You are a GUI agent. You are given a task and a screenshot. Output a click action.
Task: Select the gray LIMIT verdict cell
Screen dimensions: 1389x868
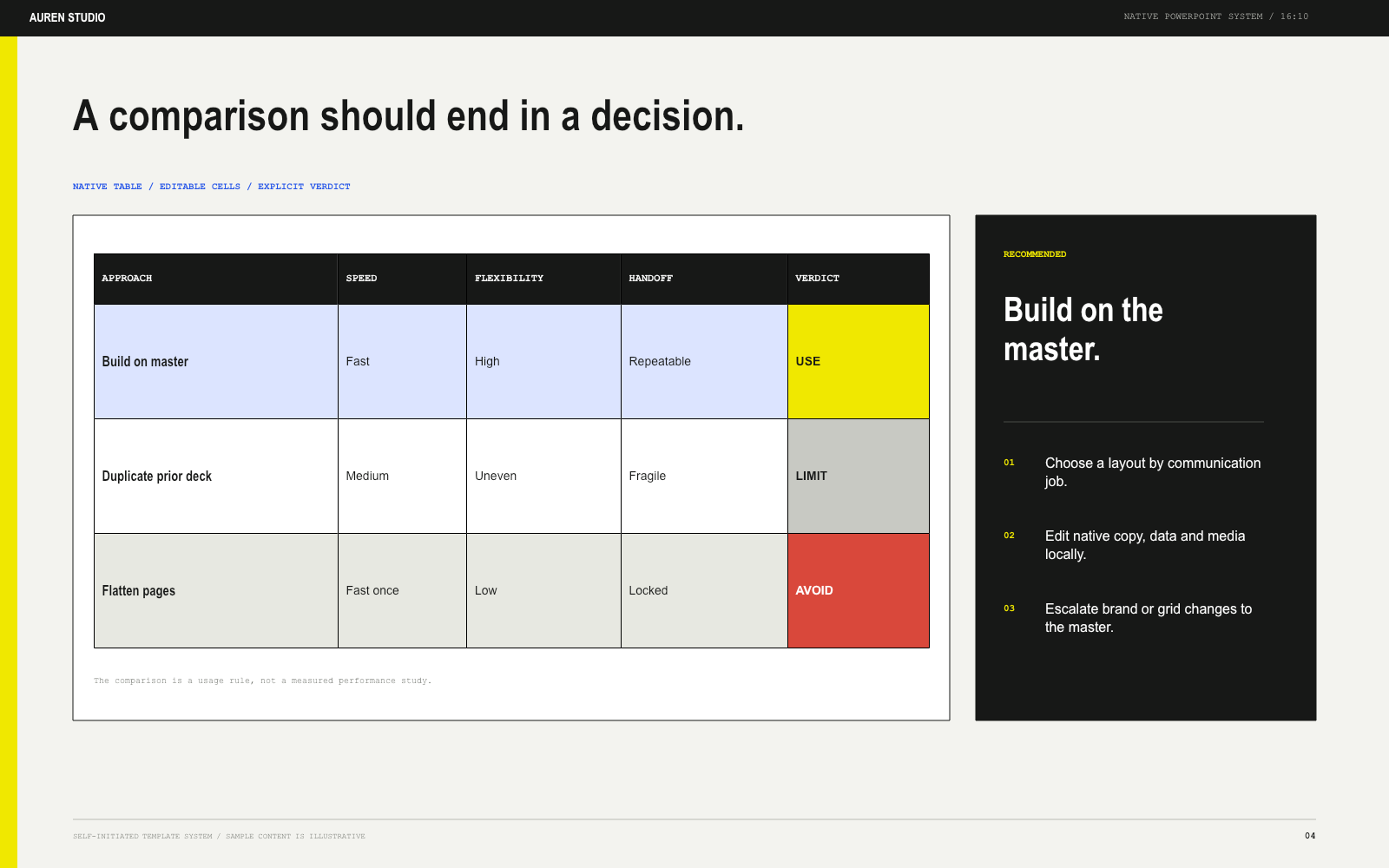point(859,476)
